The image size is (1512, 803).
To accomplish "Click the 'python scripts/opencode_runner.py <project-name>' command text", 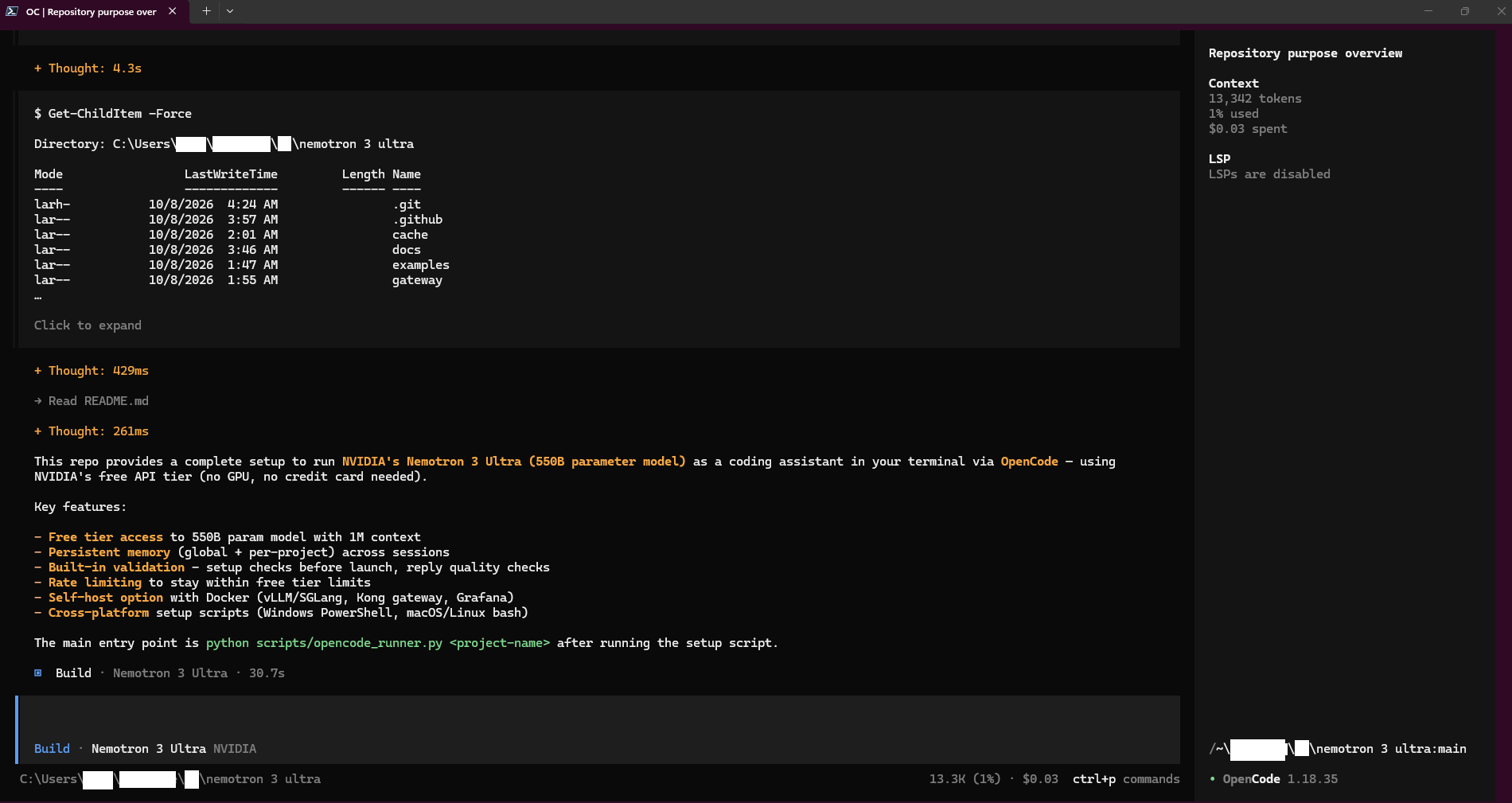I will pyautogui.click(x=378, y=643).
